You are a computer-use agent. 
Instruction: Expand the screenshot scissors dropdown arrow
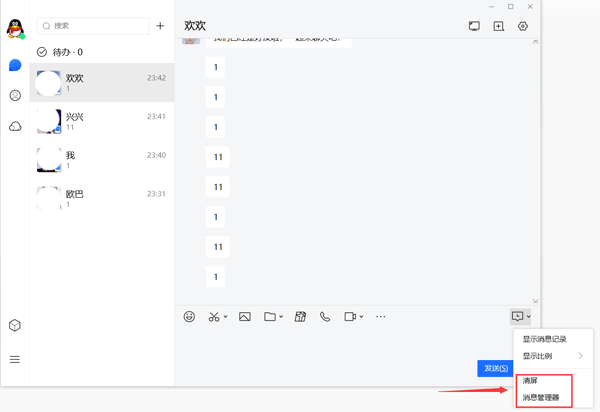coord(225,316)
